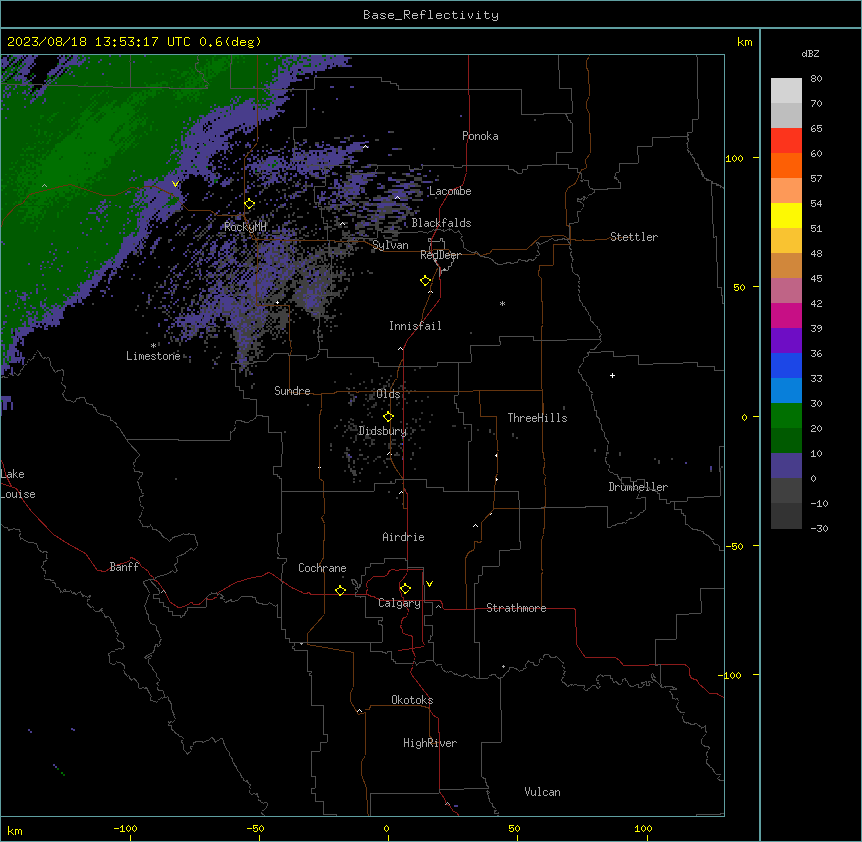
Task: Click the km unit label at bottom left
Action: pos(15,830)
